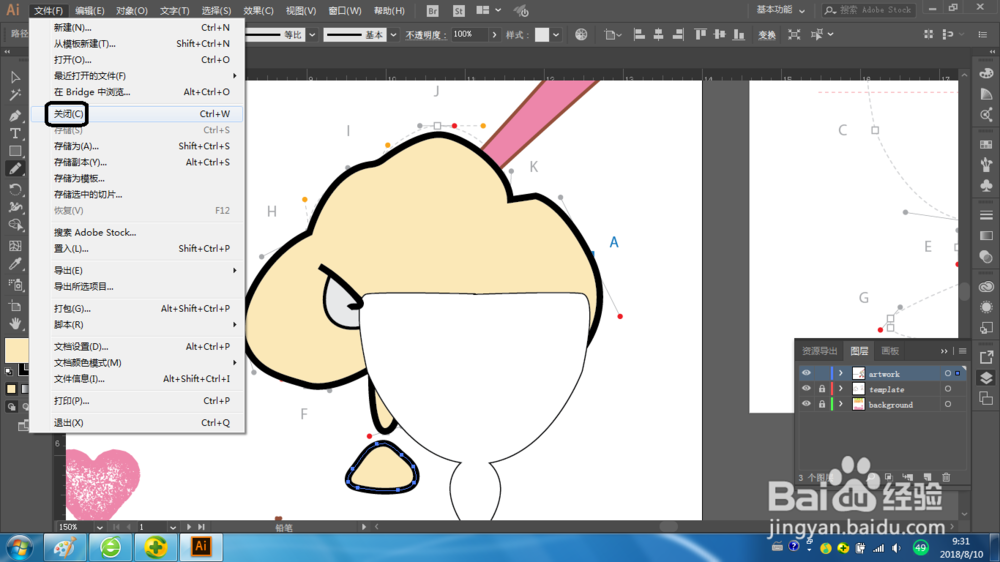Screen dimensions: 1000x562
Task: Open the 编辑(E) menu
Action: pos(89,11)
